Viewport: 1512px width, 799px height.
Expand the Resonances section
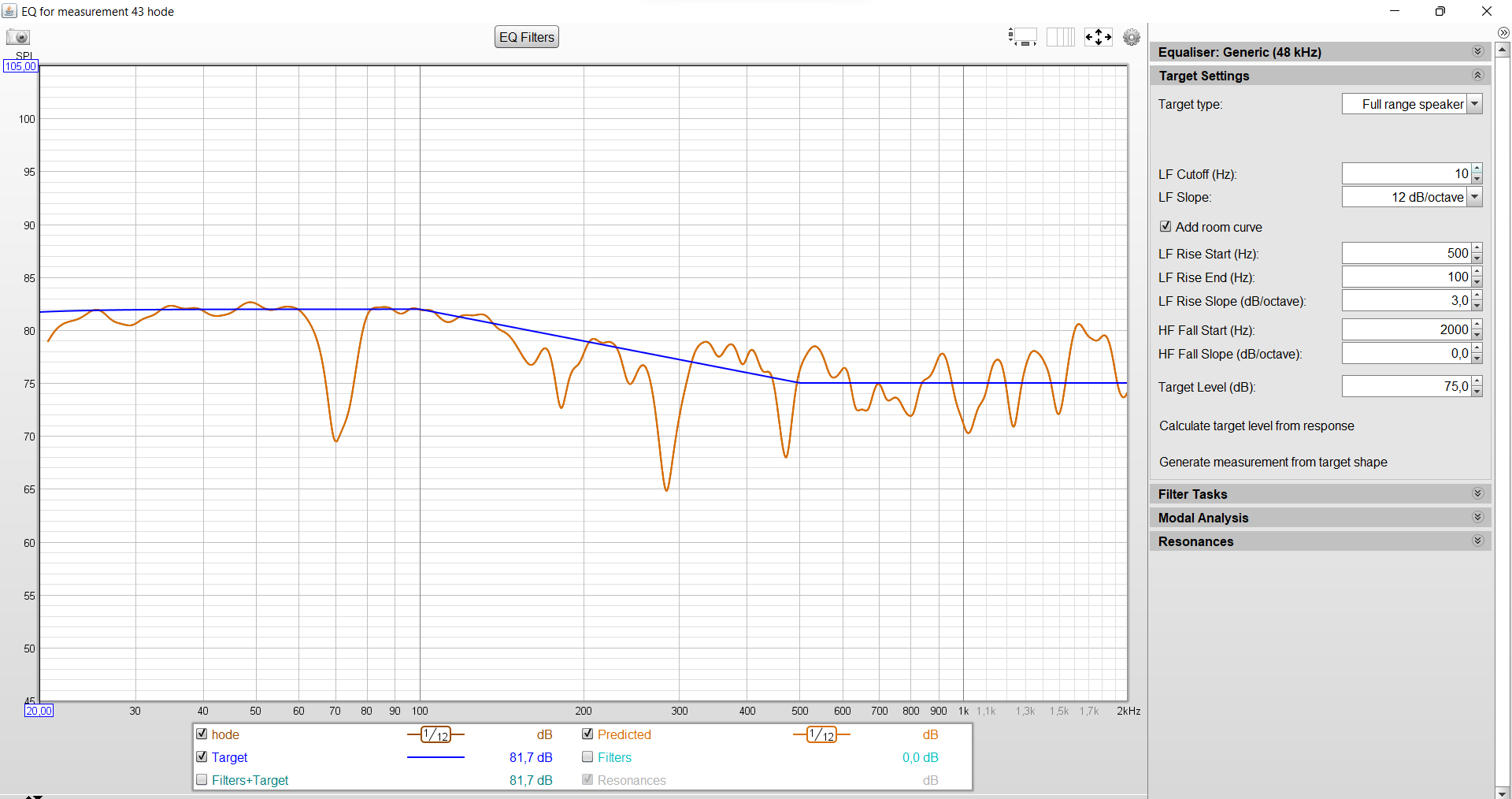1477,541
